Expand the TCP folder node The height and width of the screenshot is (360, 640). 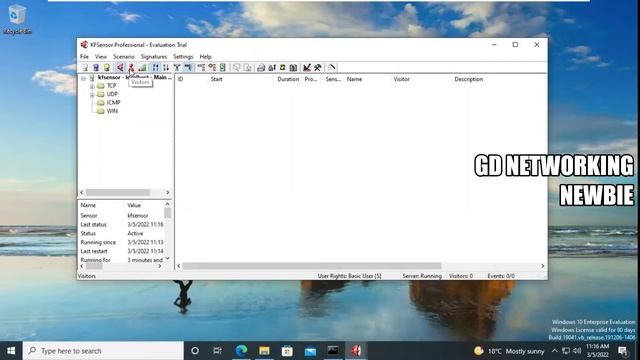pyautogui.click(x=92, y=86)
